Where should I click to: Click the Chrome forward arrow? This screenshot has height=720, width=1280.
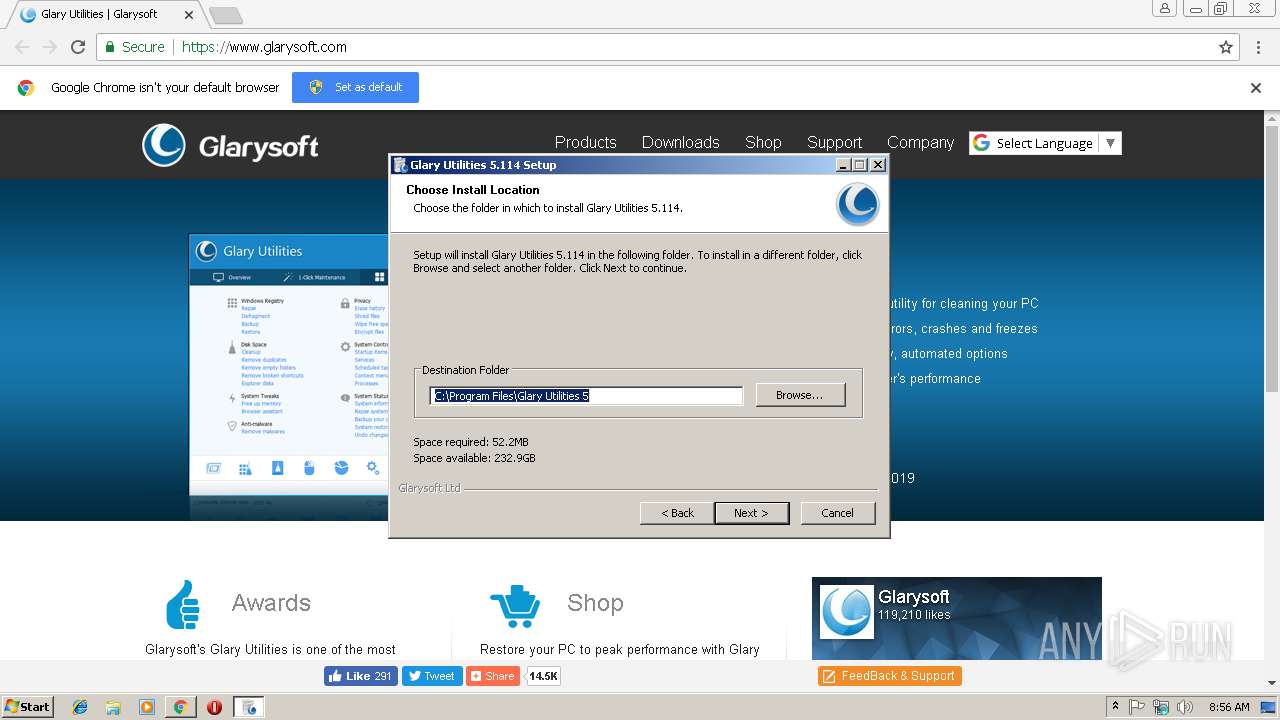tap(50, 47)
